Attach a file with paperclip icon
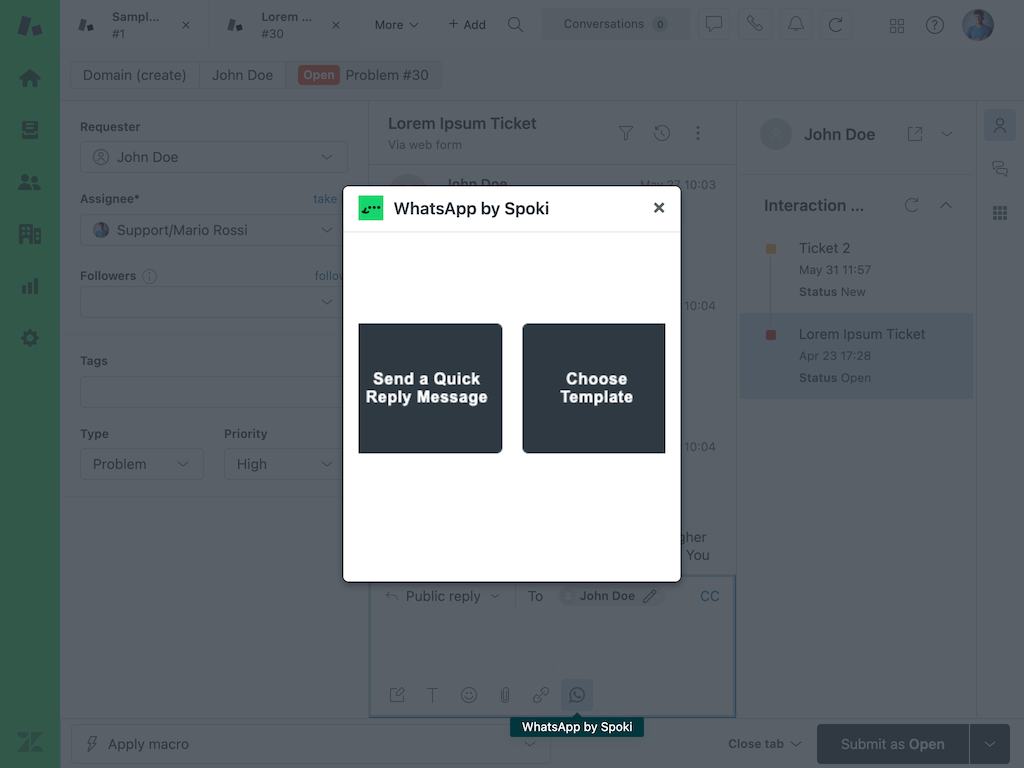The width and height of the screenshot is (1024, 768). [x=505, y=695]
